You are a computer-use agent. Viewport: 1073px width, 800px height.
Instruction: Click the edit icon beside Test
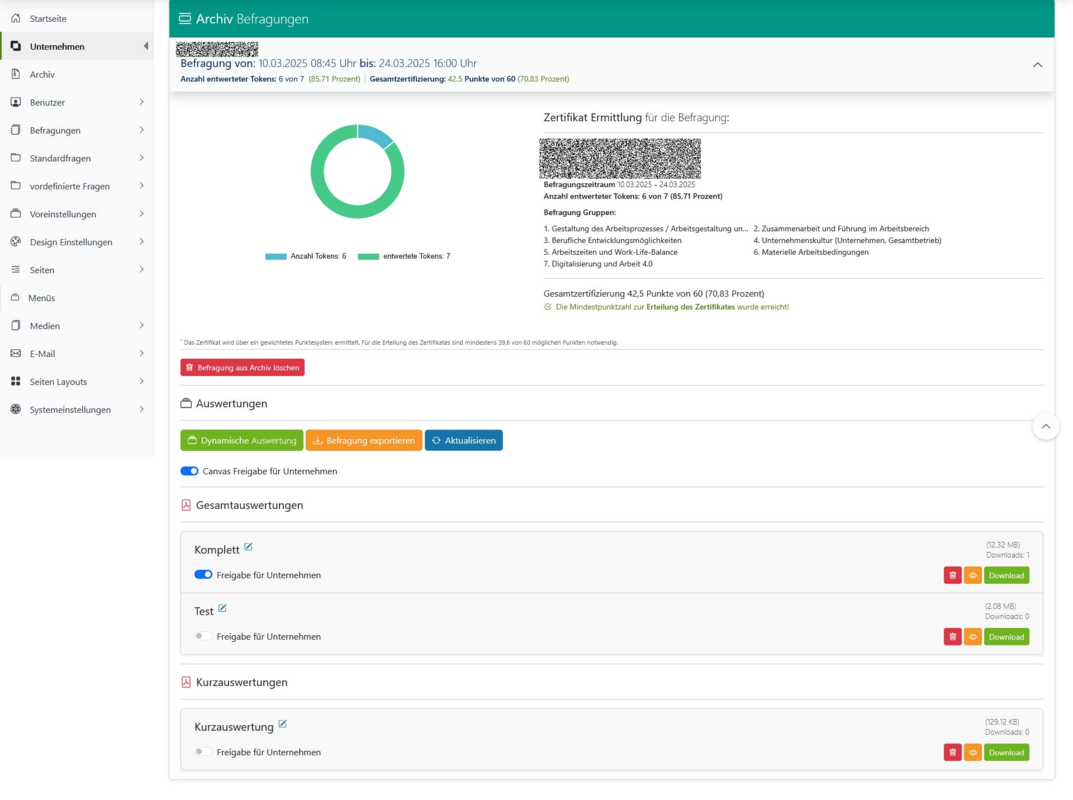tap(222, 608)
